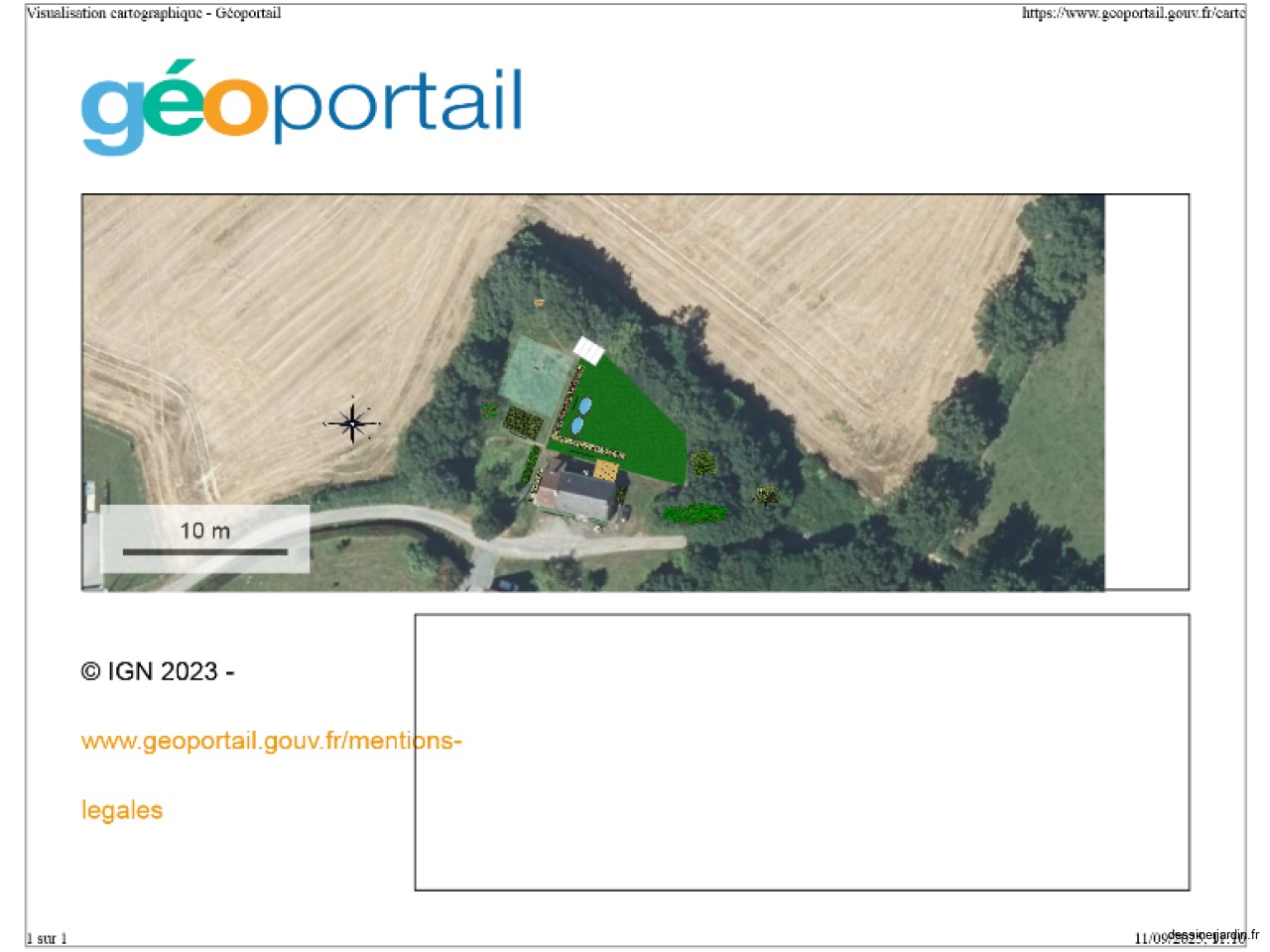This screenshot has width=1270, height=952.
Task: Click inside the empty white box below map
Action: click(x=801, y=752)
